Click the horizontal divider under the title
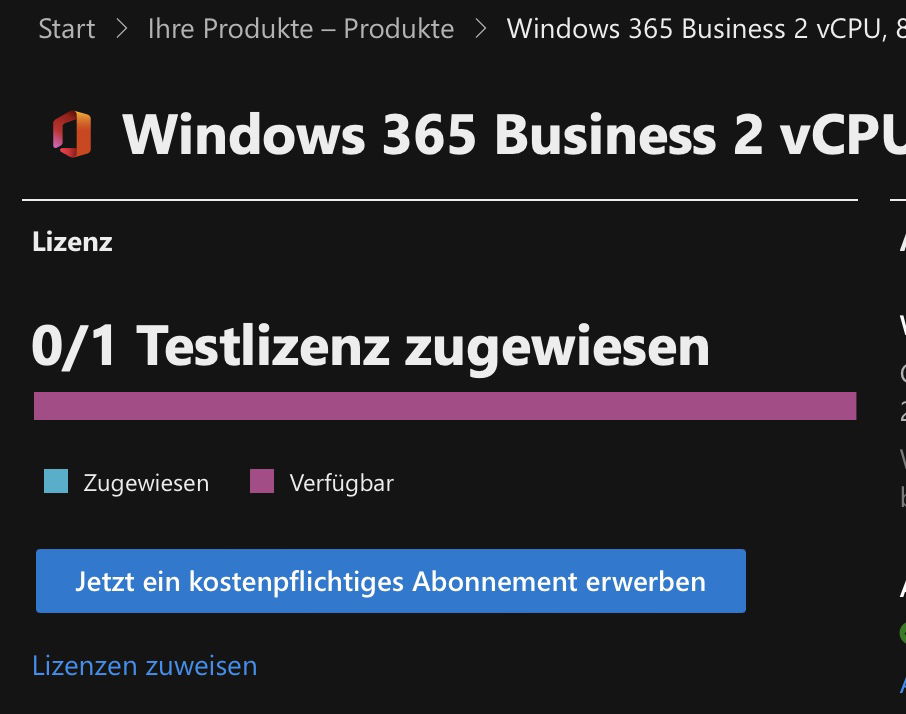Screen dimensions: 906x714 tap(440, 200)
